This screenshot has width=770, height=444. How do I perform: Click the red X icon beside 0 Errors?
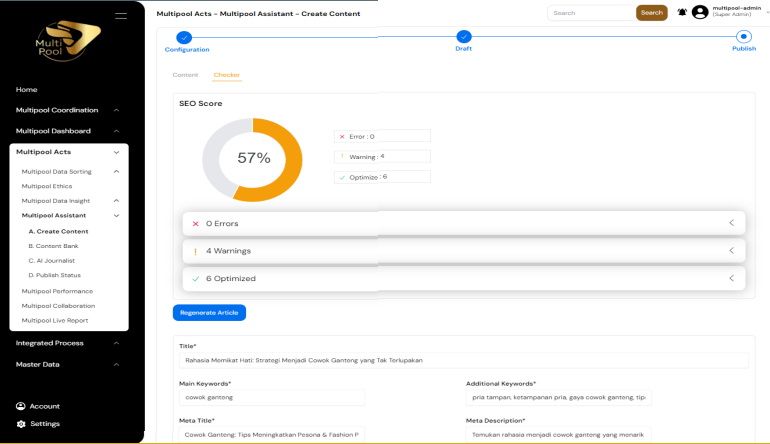coord(195,223)
